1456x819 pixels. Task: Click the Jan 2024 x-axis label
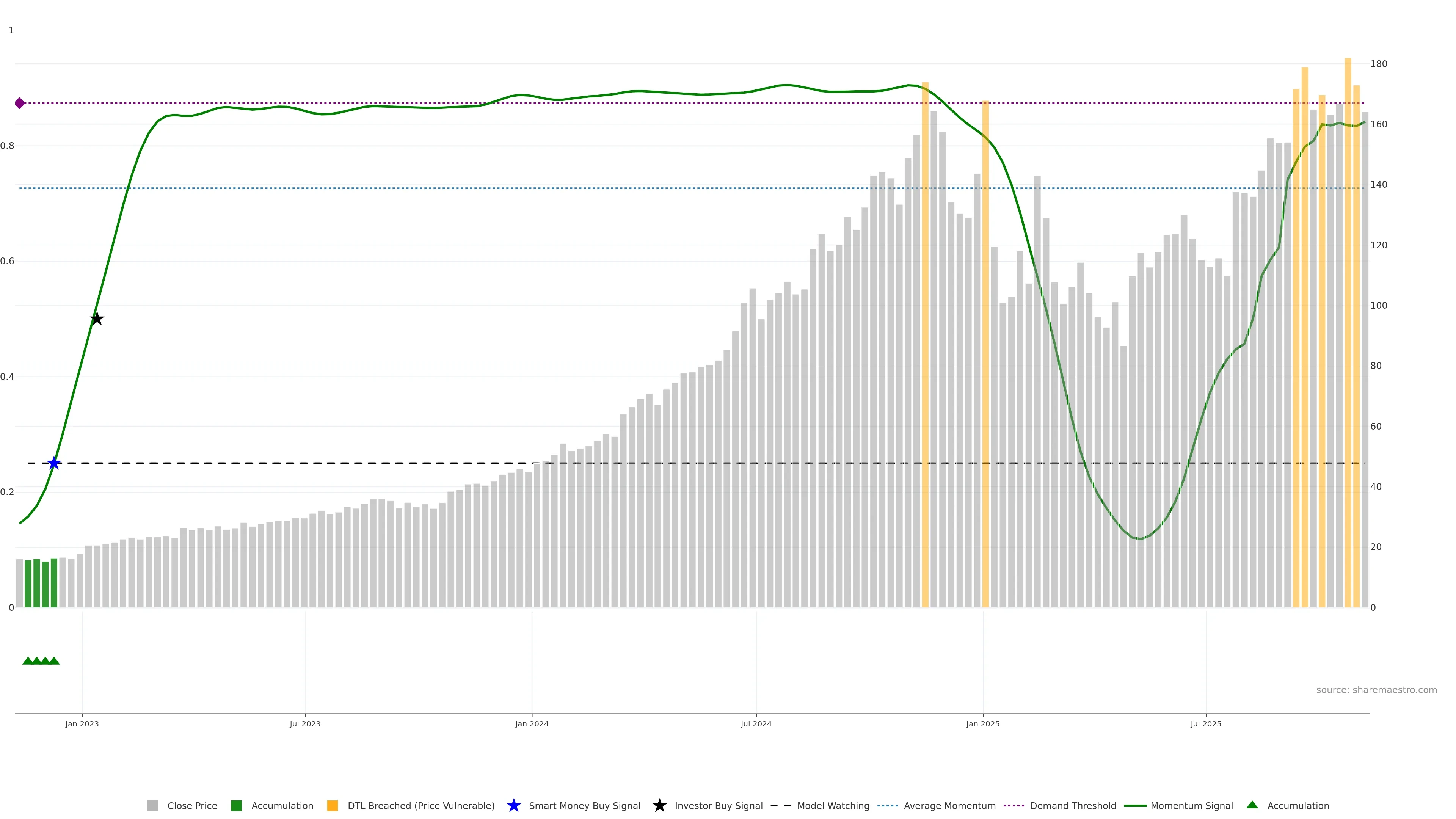[x=531, y=723]
